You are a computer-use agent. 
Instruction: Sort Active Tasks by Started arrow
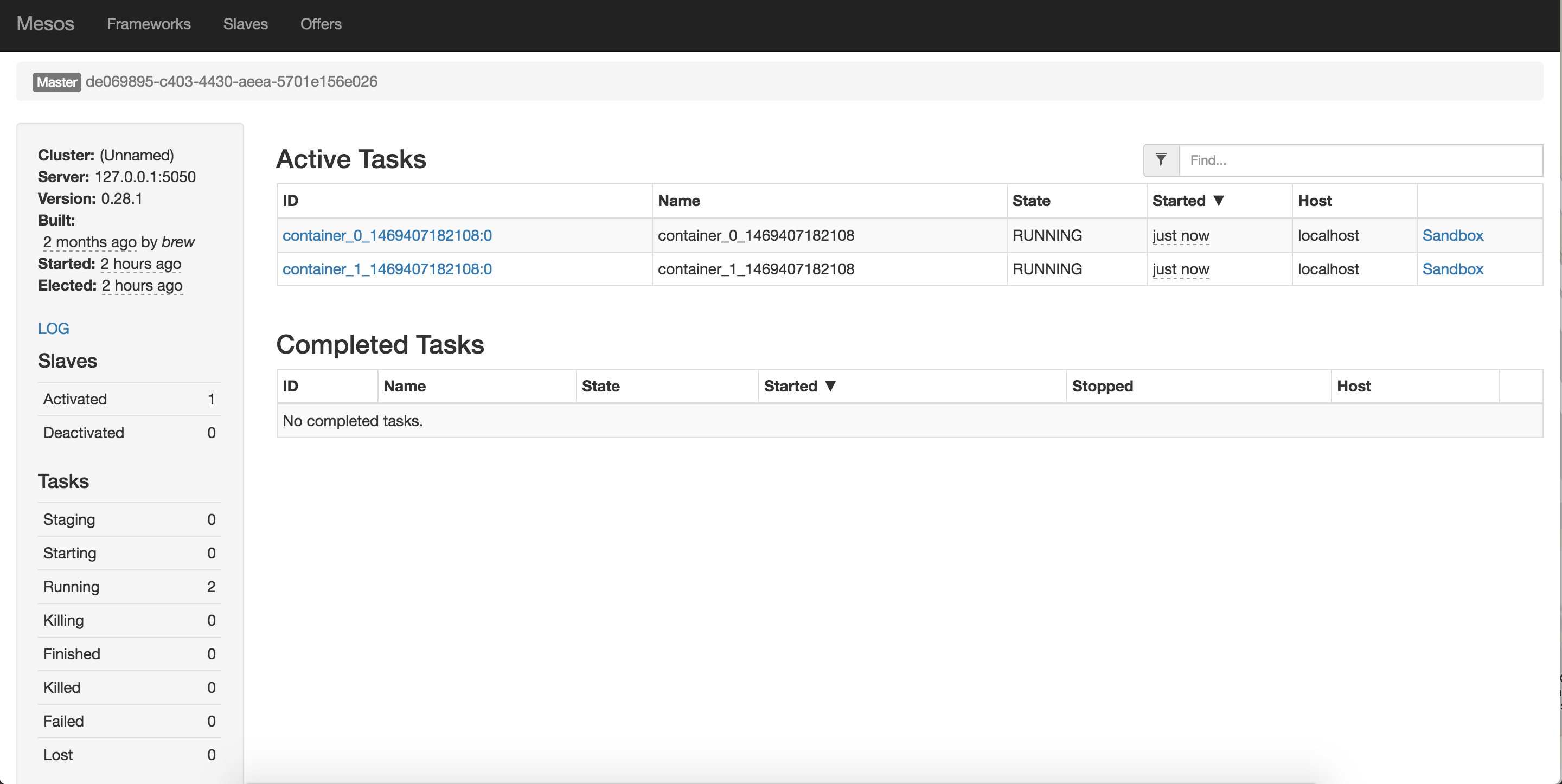click(1219, 201)
